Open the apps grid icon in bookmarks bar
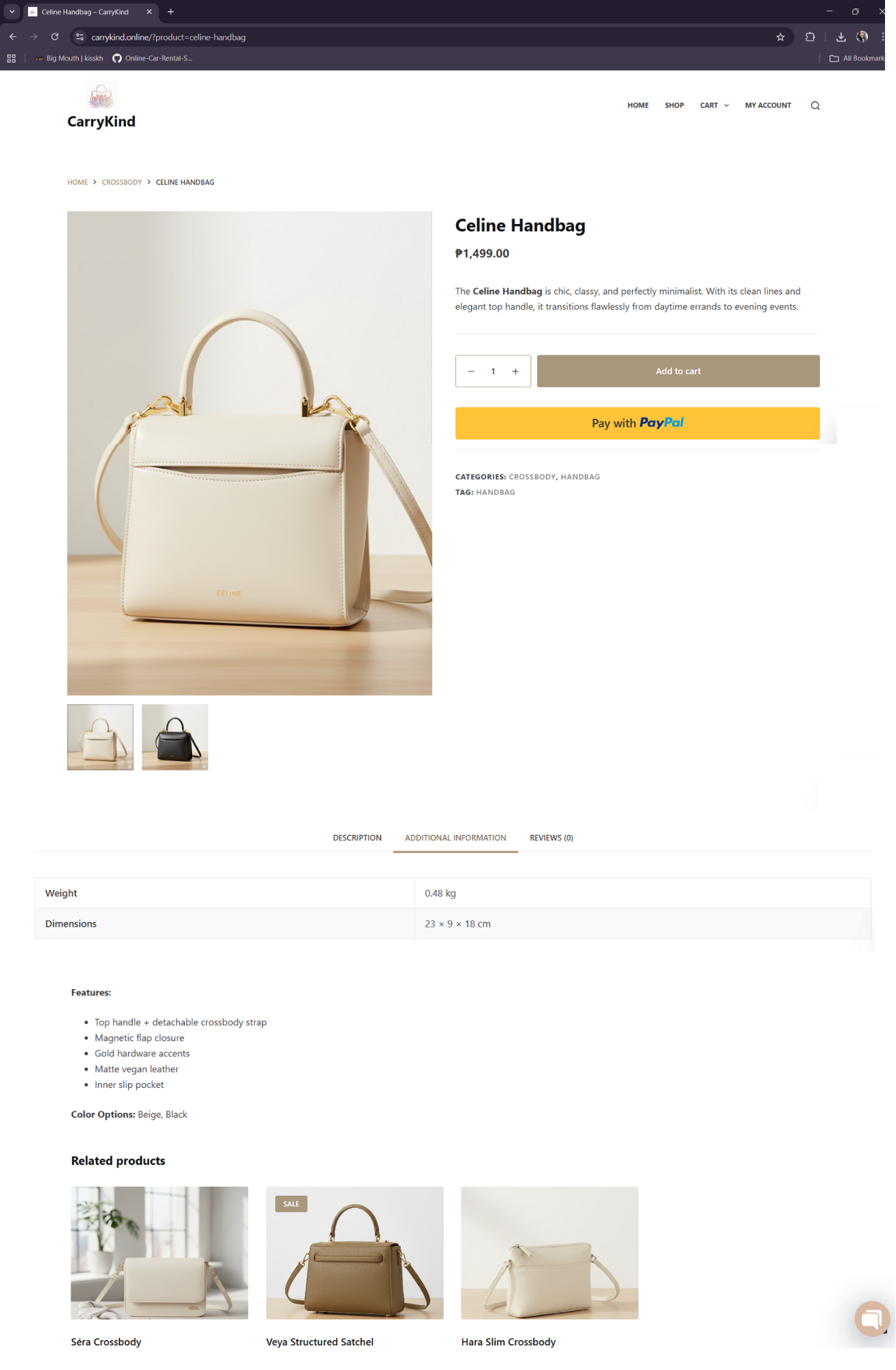This screenshot has width=896, height=1370. coord(11,58)
